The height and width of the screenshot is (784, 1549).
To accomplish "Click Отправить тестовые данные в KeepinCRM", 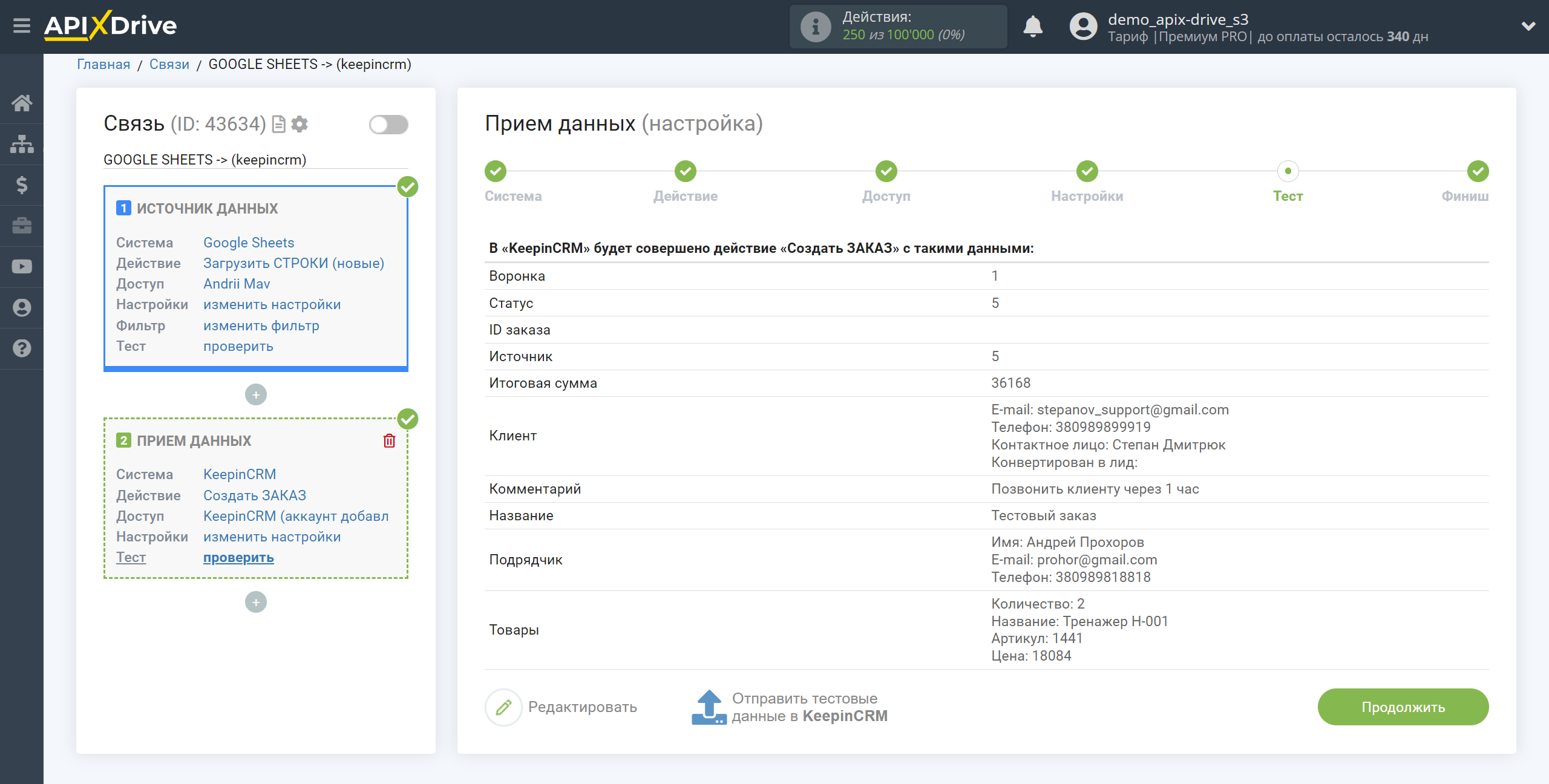I will (810, 707).
